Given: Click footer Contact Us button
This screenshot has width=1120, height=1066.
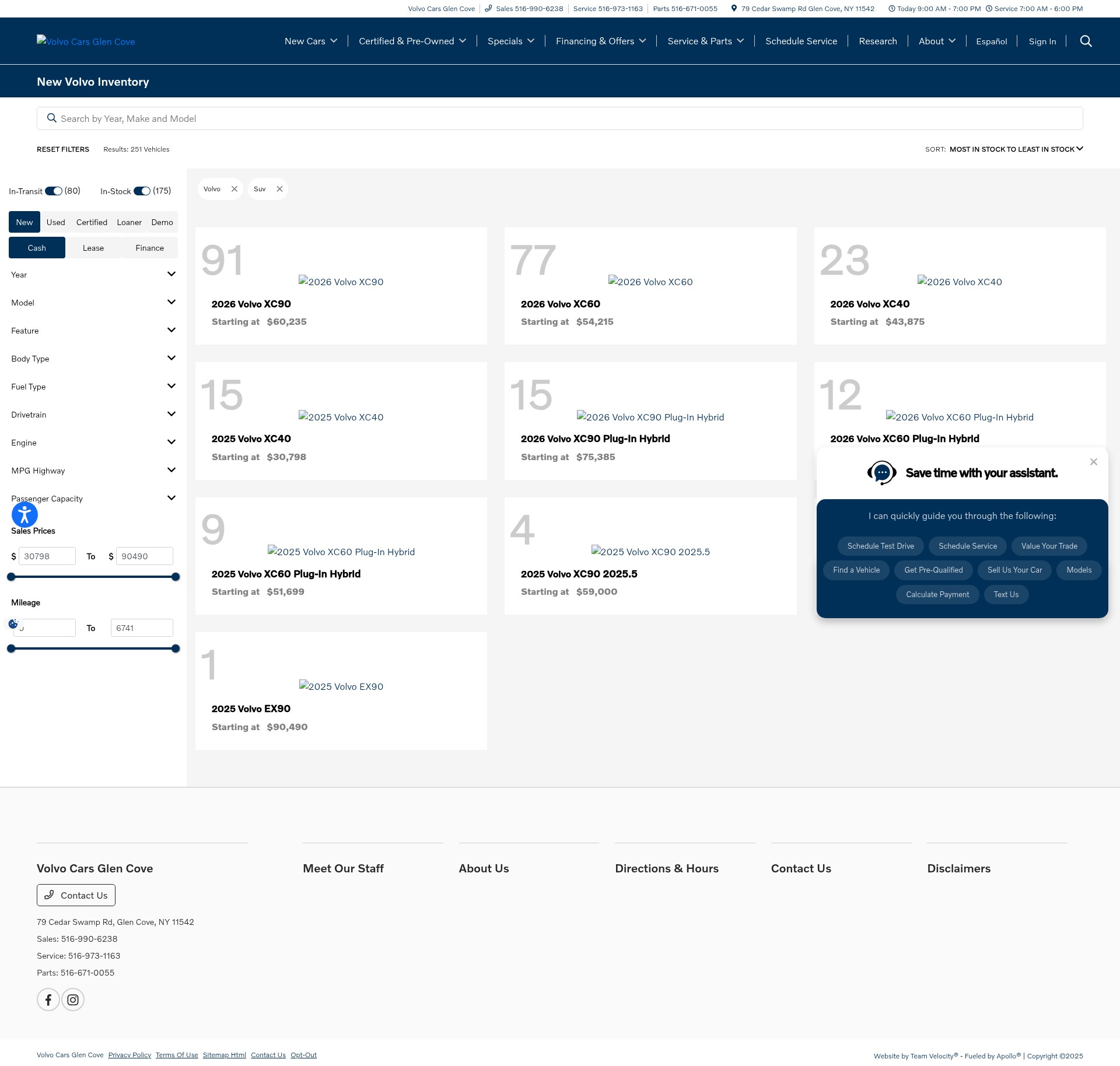Looking at the screenshot, I should point(76,895).
